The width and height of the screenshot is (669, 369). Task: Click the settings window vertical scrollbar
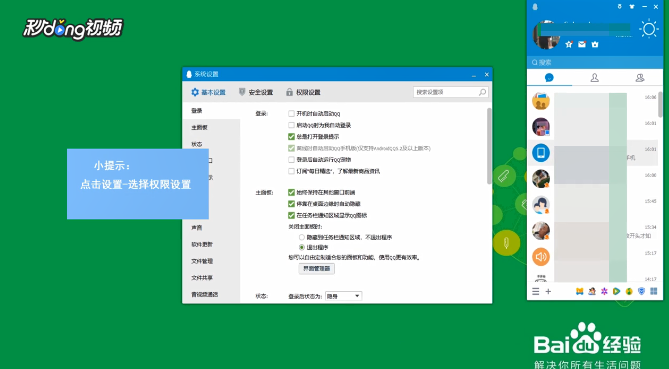tap(489, 146)
